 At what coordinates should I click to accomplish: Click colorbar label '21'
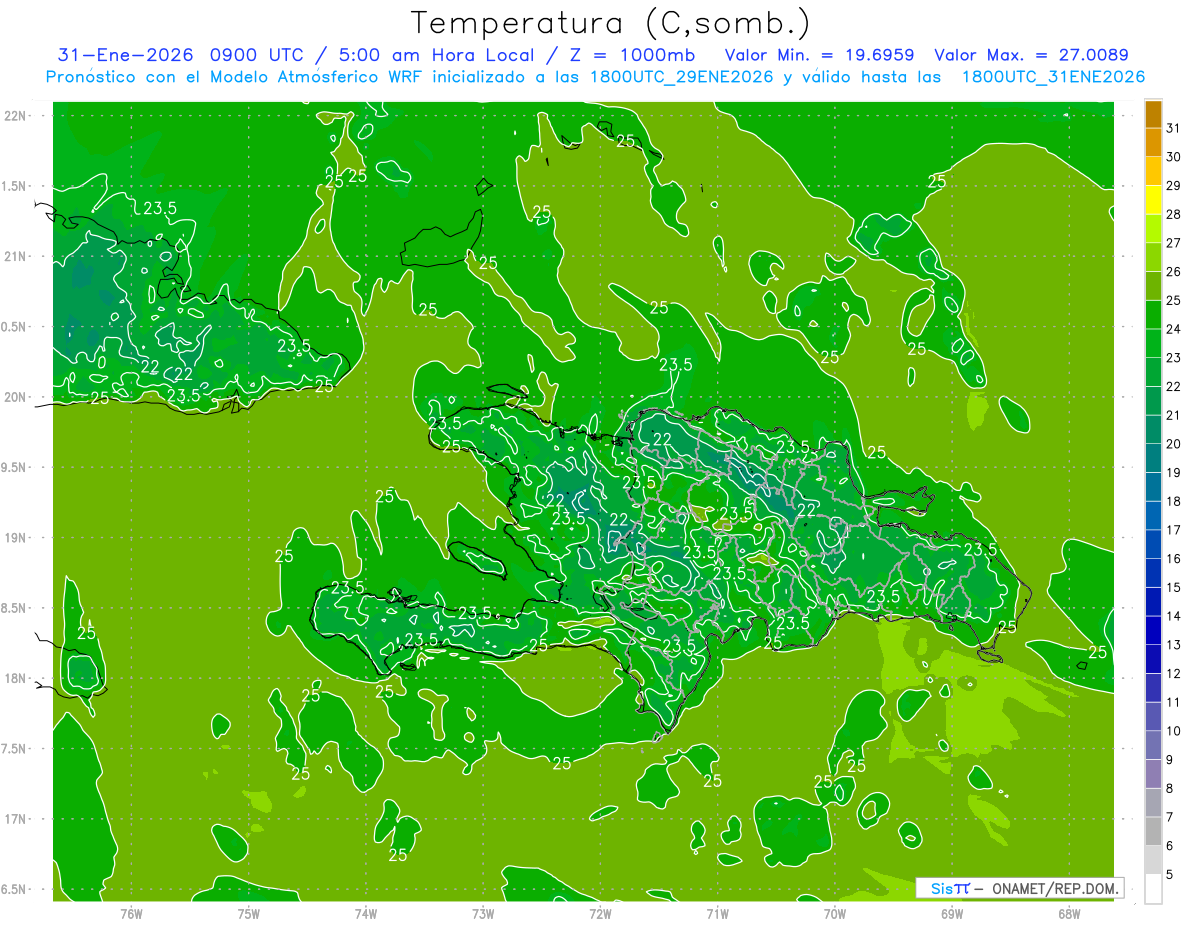(x=1174, y=415)
